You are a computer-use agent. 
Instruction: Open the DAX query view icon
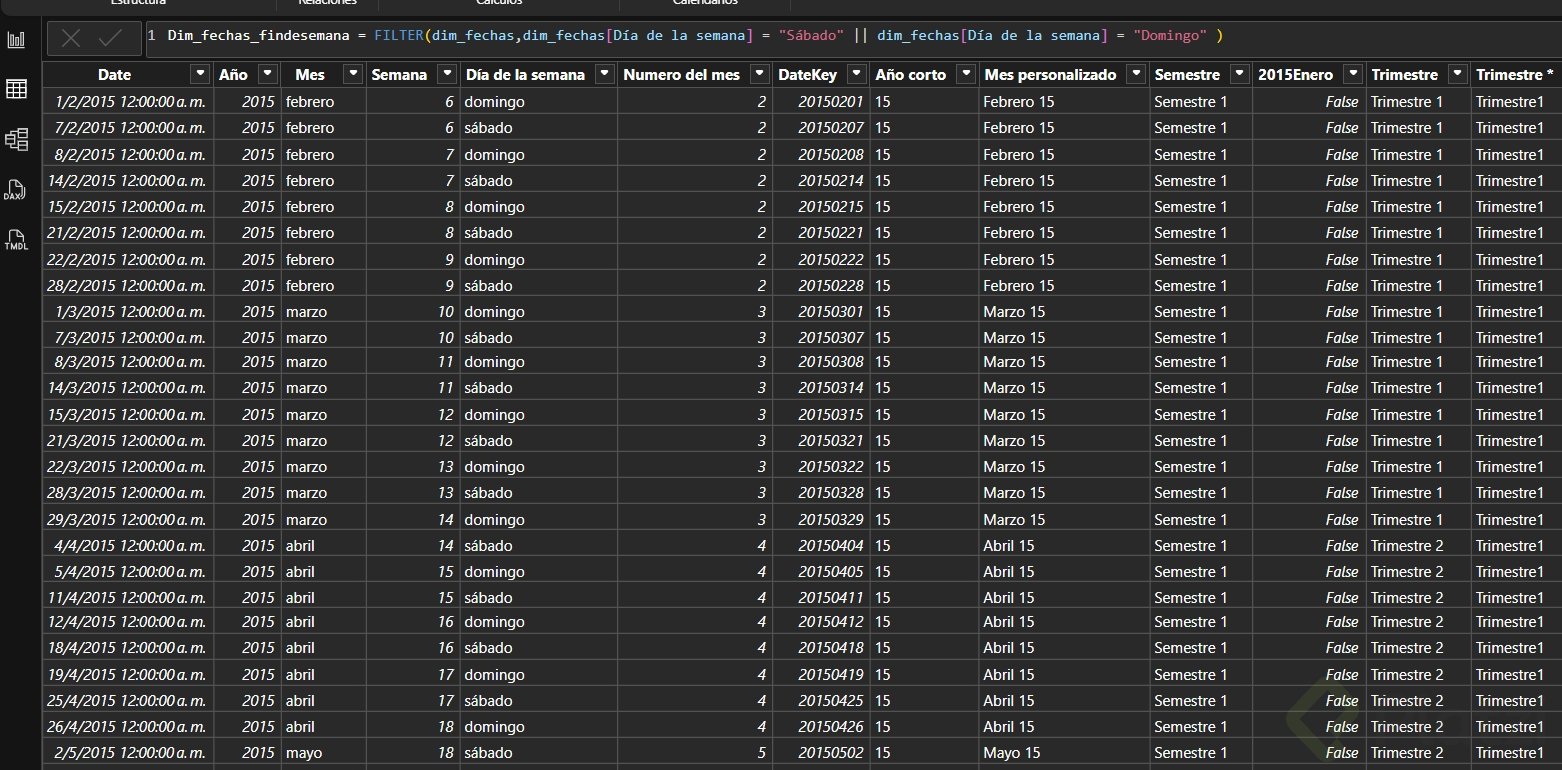[x=16, y=190]
